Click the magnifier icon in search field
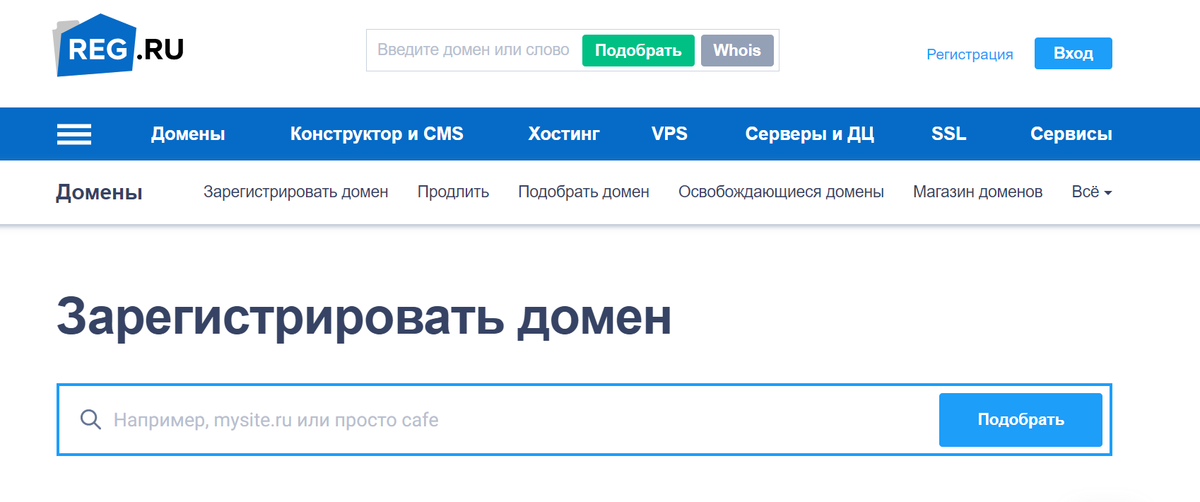 pos(91,420)
